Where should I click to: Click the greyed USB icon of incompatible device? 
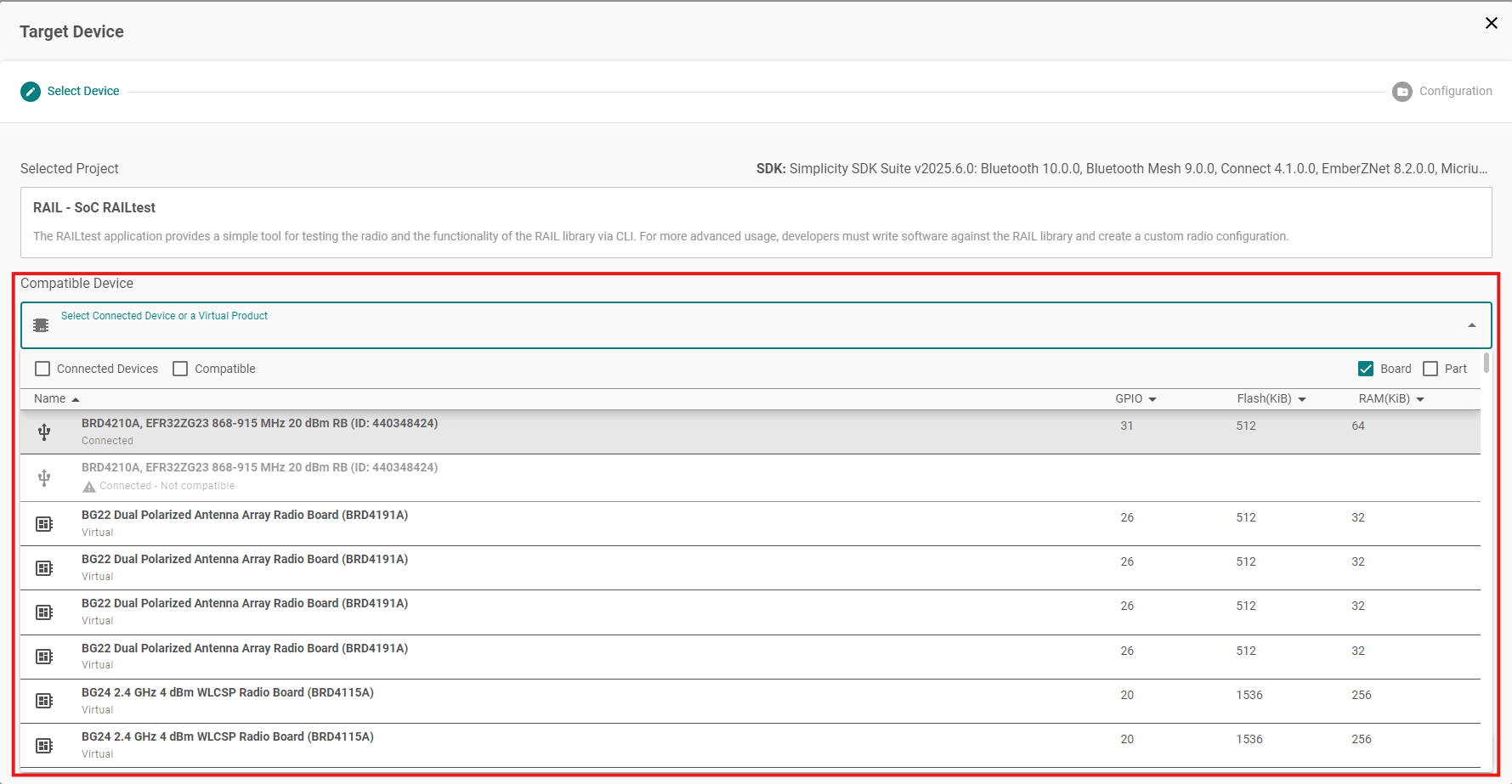pos(44,478)
